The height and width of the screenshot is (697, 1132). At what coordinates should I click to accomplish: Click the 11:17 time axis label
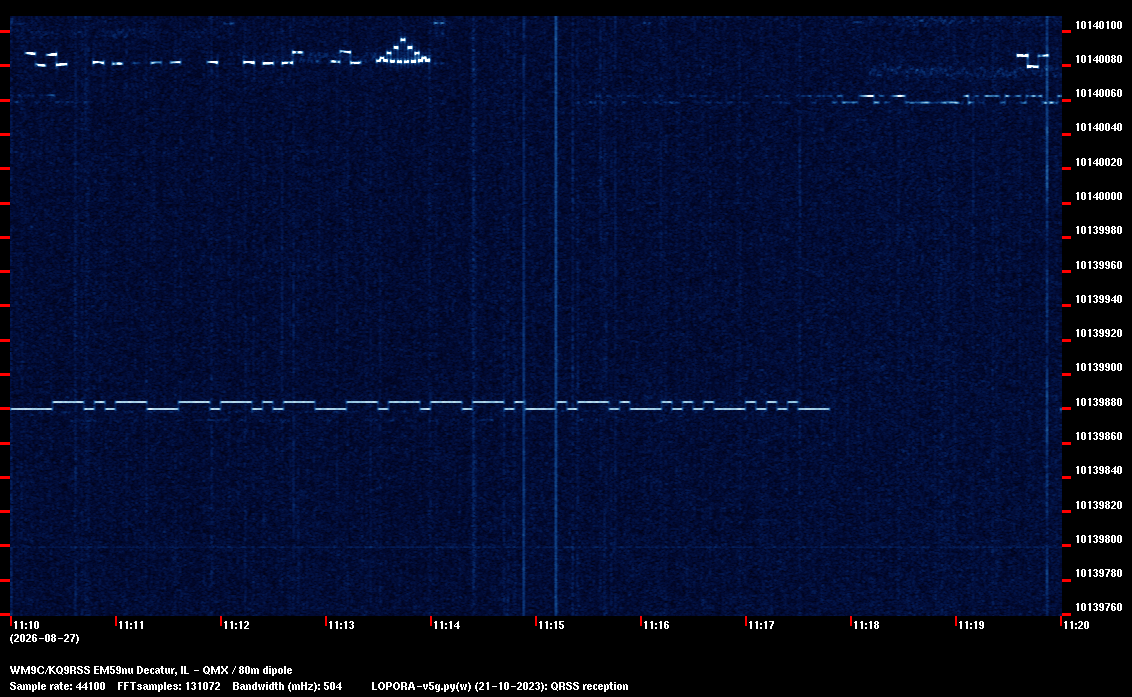[762, 625]
